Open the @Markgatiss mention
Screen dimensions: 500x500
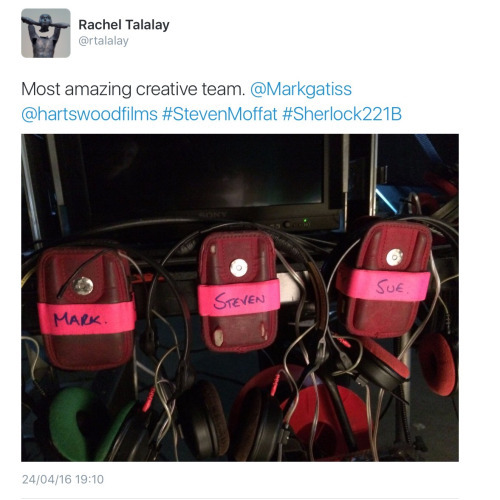301,89
